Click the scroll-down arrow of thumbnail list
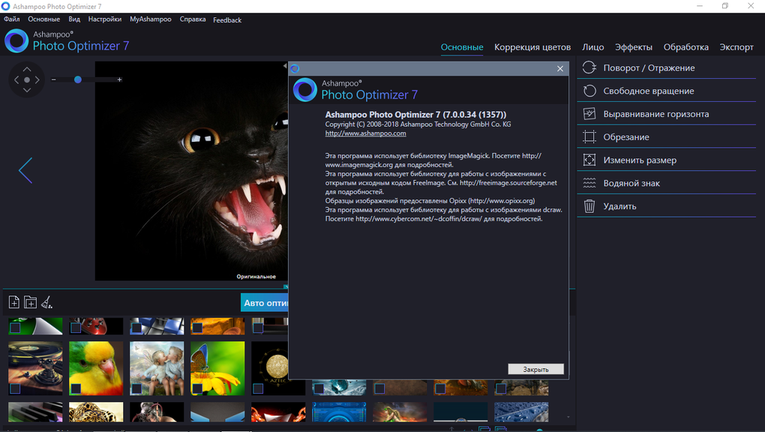 568,417
